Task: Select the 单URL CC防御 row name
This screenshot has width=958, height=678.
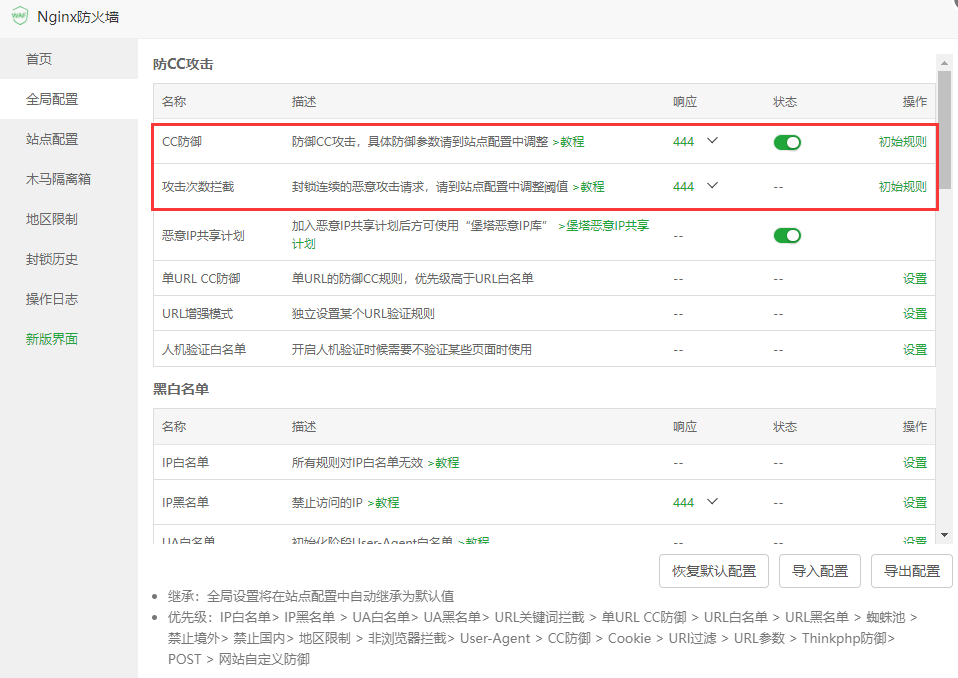Action: pyautogui.click(x=201, y=279)
